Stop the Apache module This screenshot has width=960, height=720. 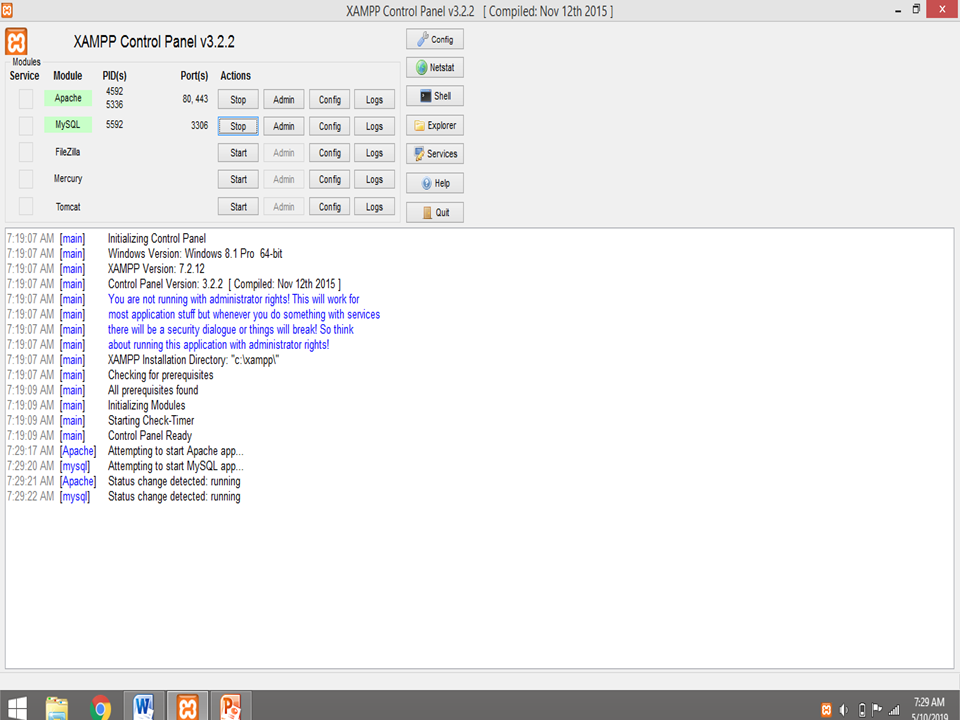[238, 99]
